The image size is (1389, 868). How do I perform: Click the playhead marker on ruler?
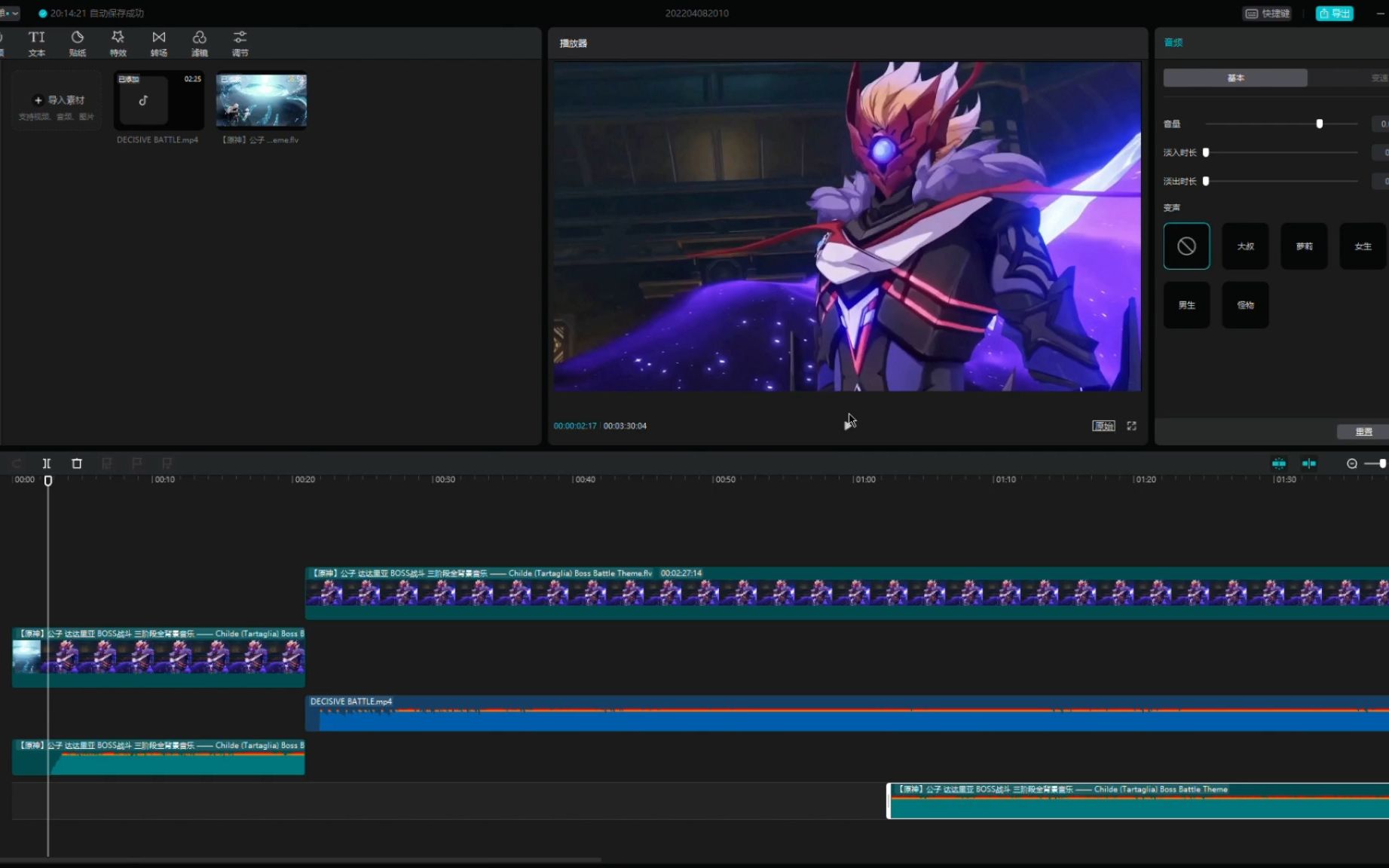tap(48, 480)
